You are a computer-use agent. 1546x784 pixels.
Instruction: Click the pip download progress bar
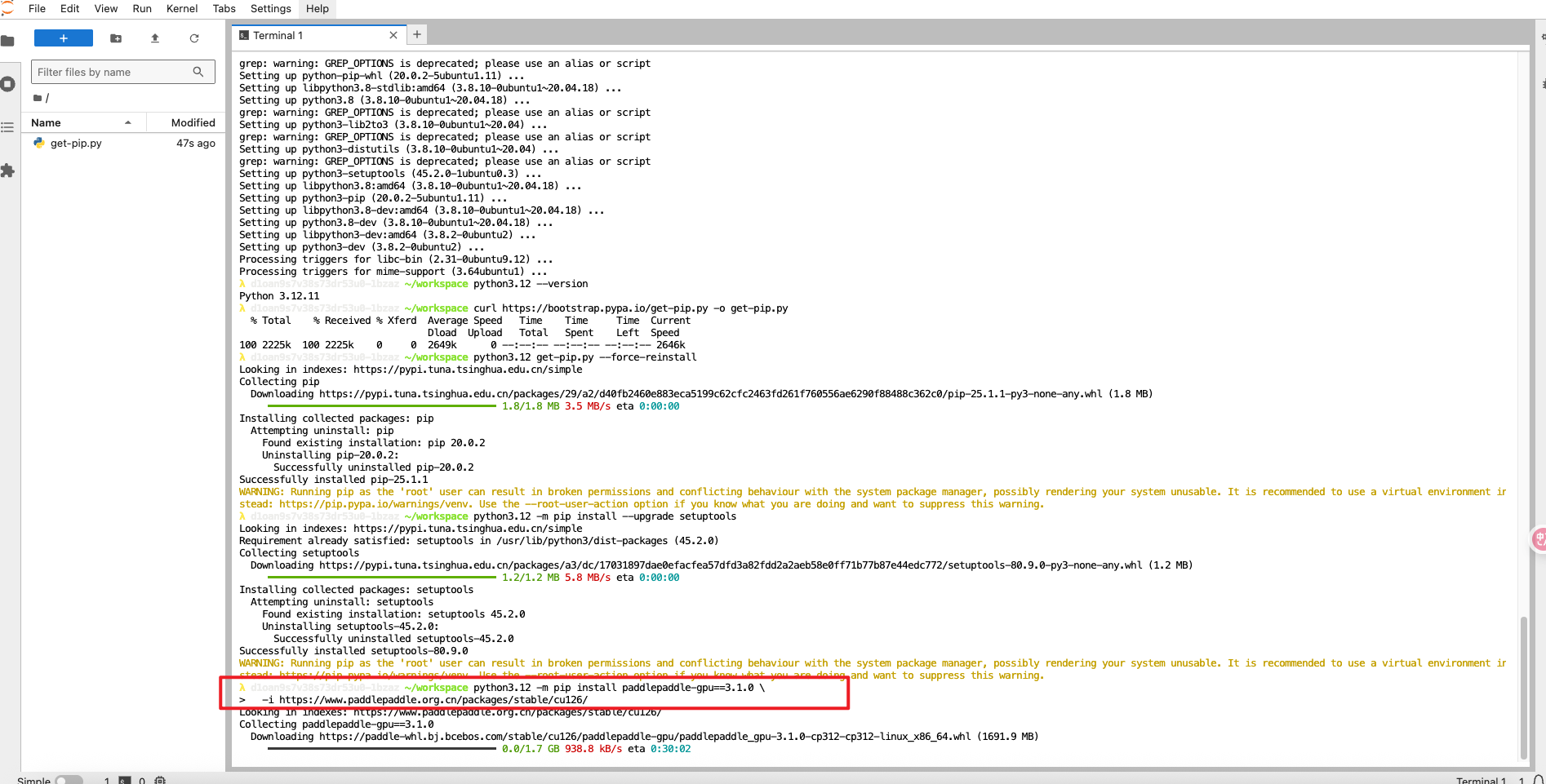tap(381, 406)
